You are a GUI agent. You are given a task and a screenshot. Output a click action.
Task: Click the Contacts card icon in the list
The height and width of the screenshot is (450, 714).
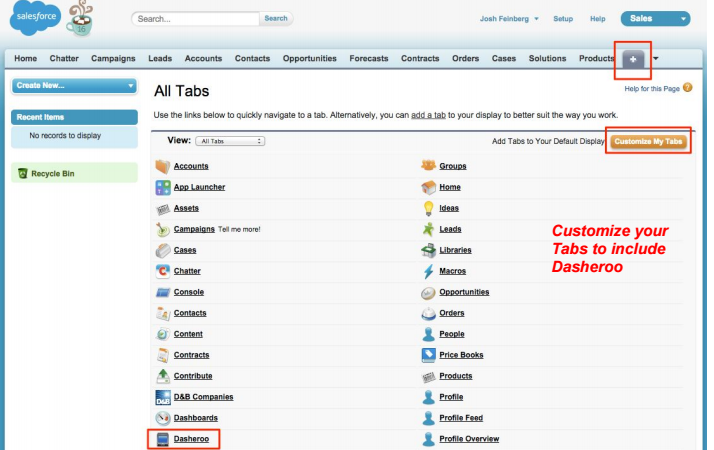tap(163, 313)
